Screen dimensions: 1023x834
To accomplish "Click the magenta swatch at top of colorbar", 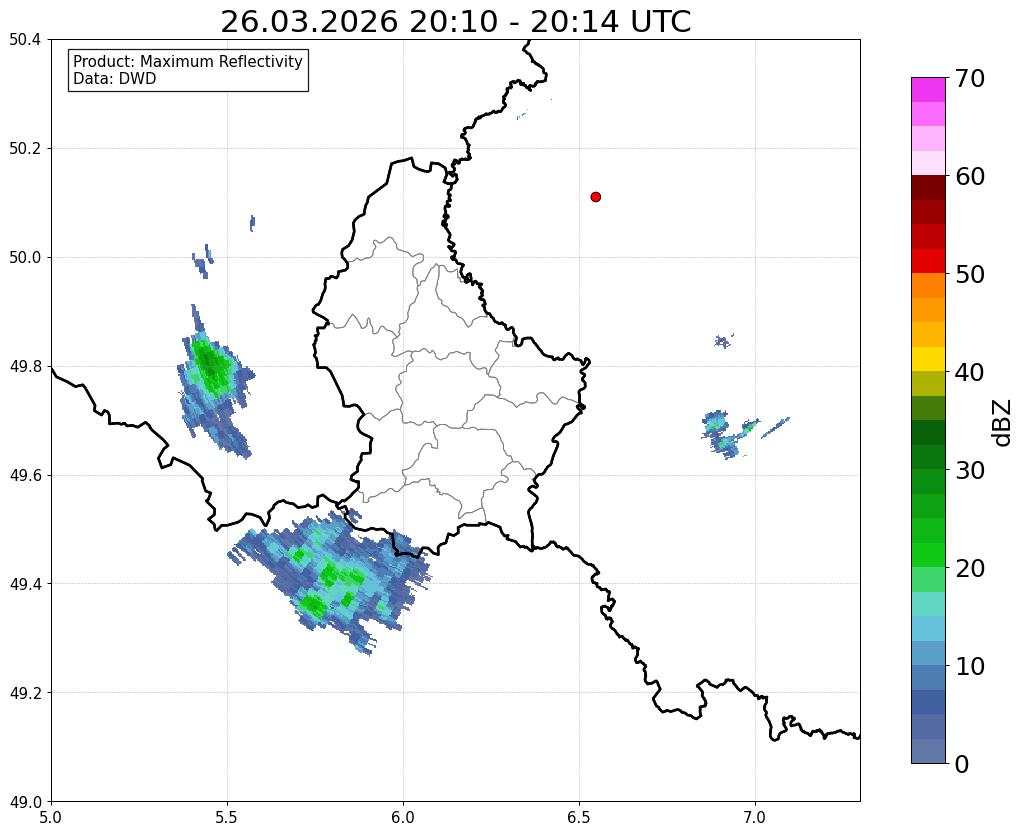I will [928, 90].
